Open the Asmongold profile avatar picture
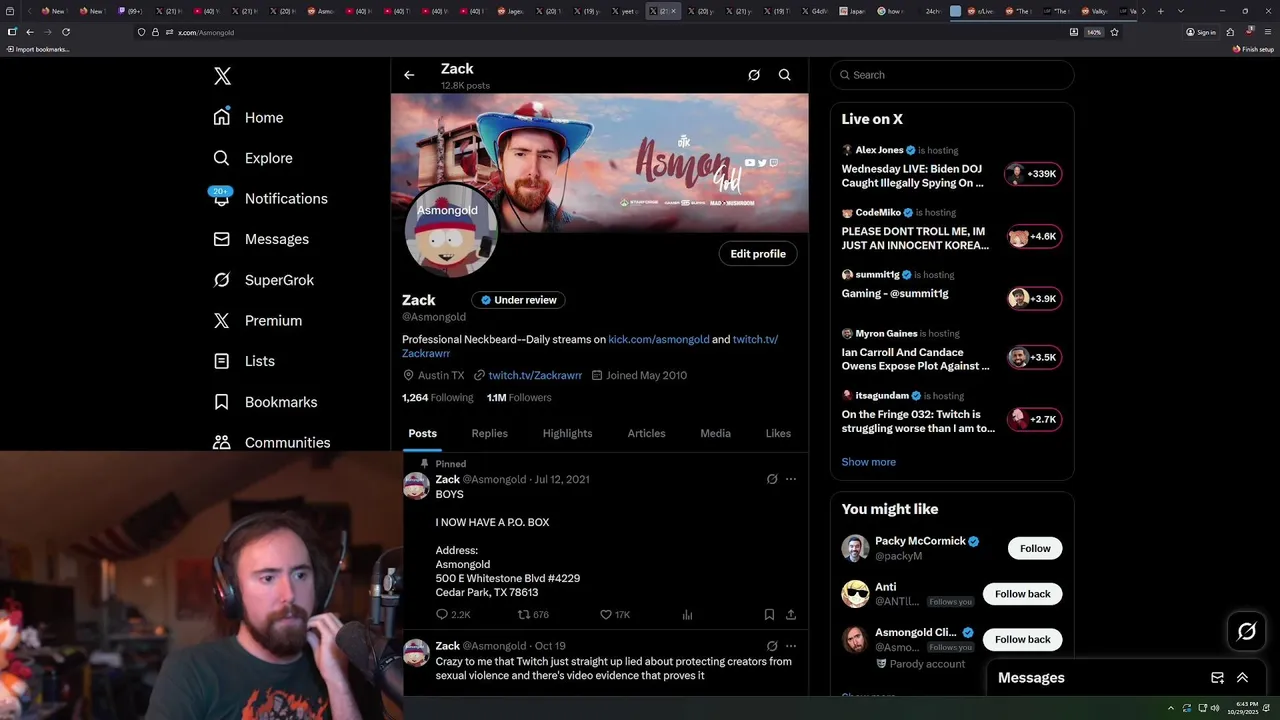 click(451, 231)
